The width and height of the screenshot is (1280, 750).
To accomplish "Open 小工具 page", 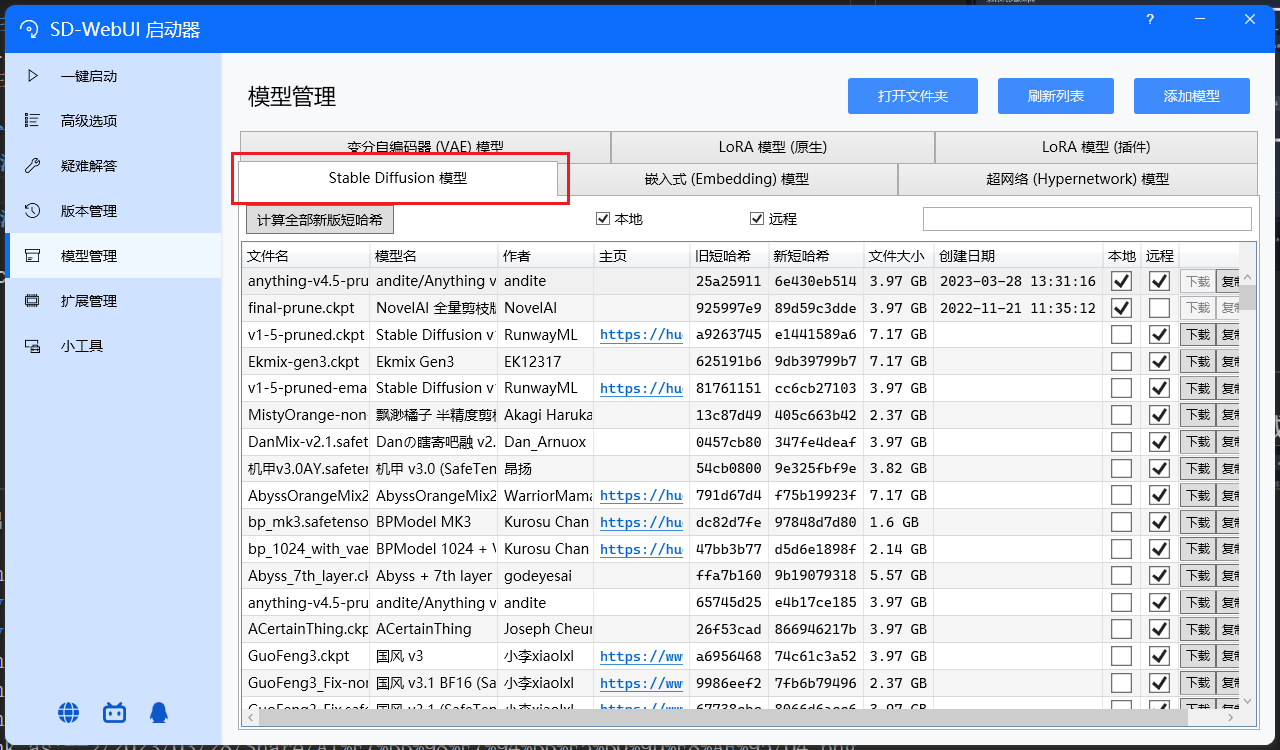I will tap(113, 346).
